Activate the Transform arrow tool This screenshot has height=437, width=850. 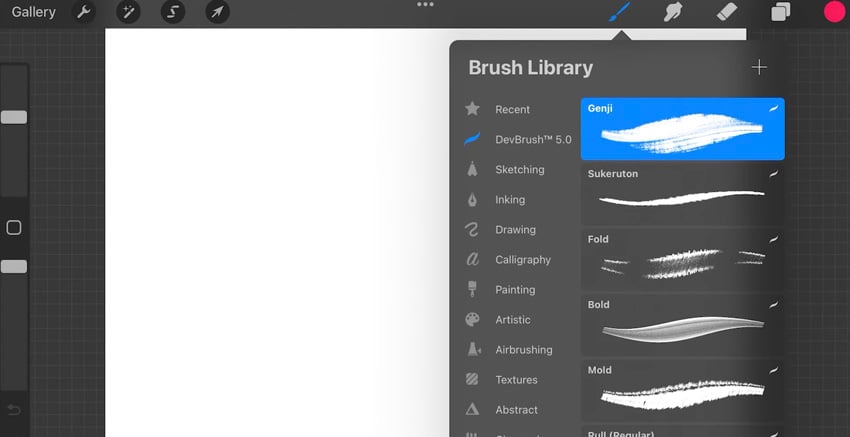coord(217,12)
